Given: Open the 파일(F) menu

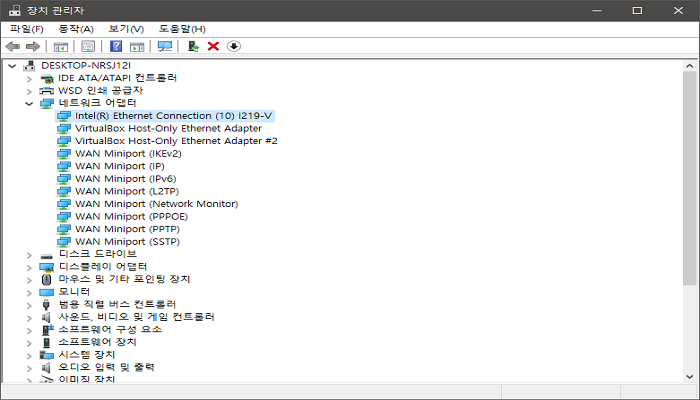Looking at the screenshot, I should click(x=26, y=29).
